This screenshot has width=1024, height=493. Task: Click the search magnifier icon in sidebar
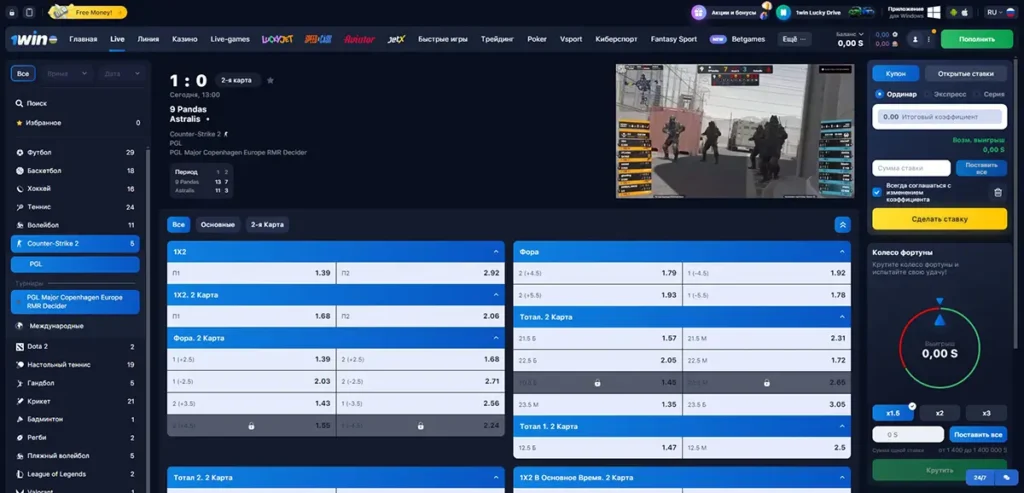click(x=20, y=103)
